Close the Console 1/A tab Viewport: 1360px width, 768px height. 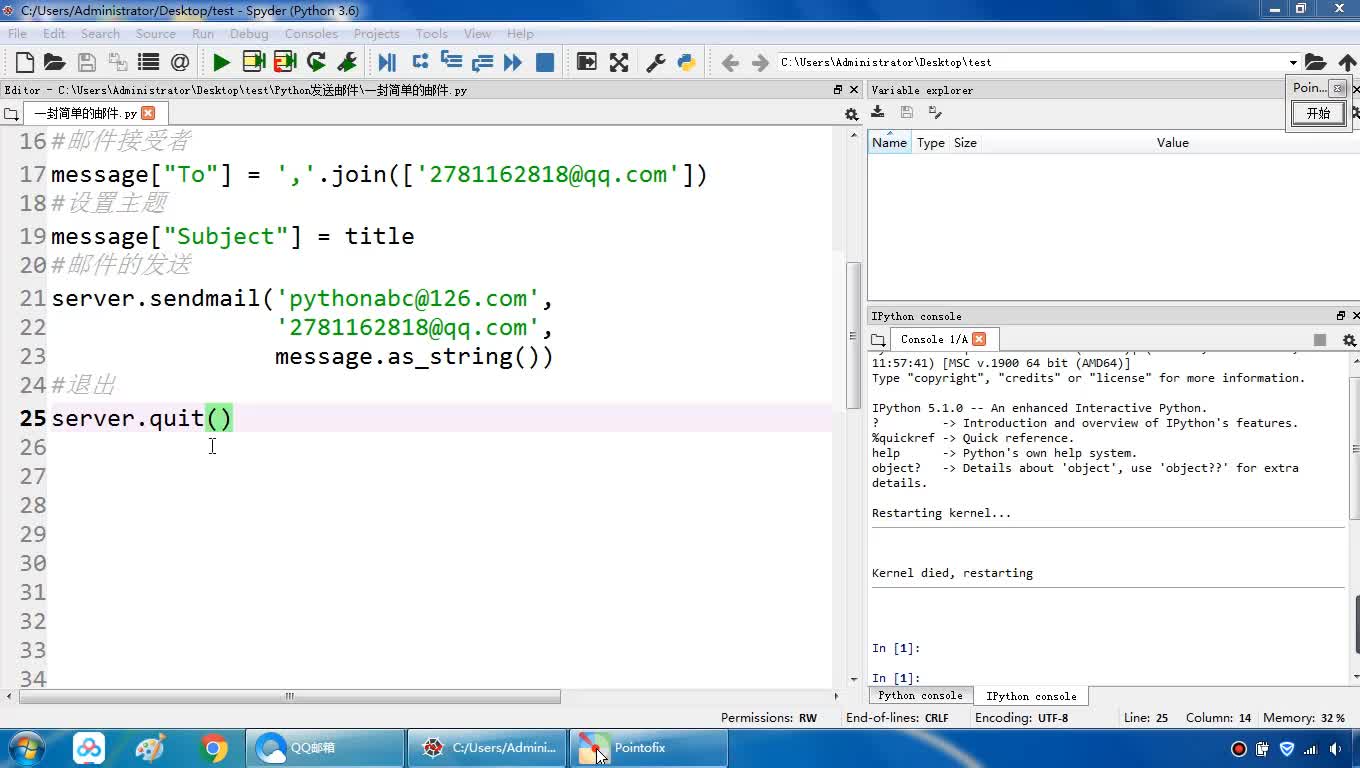click(979, 339)
